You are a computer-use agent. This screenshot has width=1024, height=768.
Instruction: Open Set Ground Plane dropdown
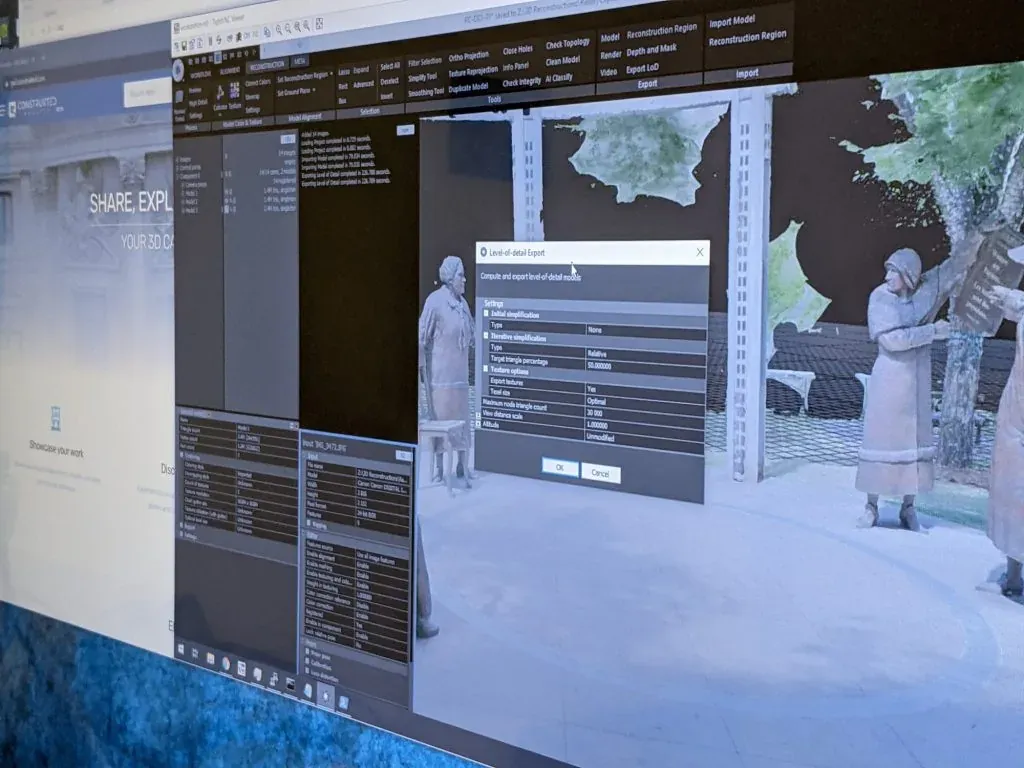[x=296, y=91]
